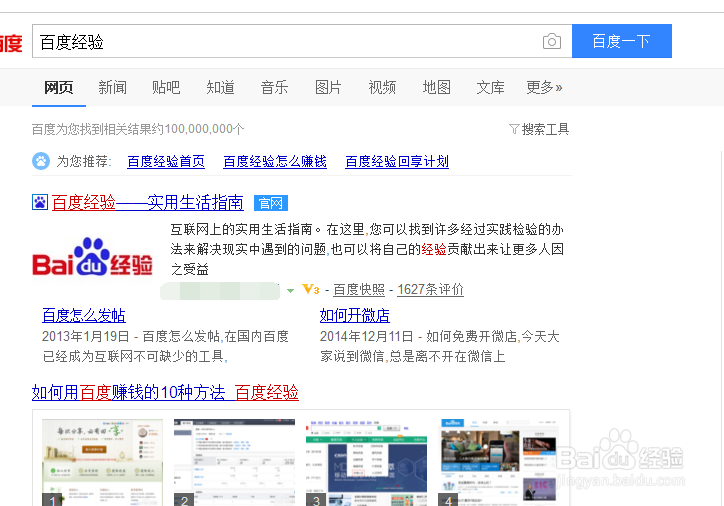Open thumbnail numbered 1
The width and height of the screenshot is (724, 506).
pos(102,463)
